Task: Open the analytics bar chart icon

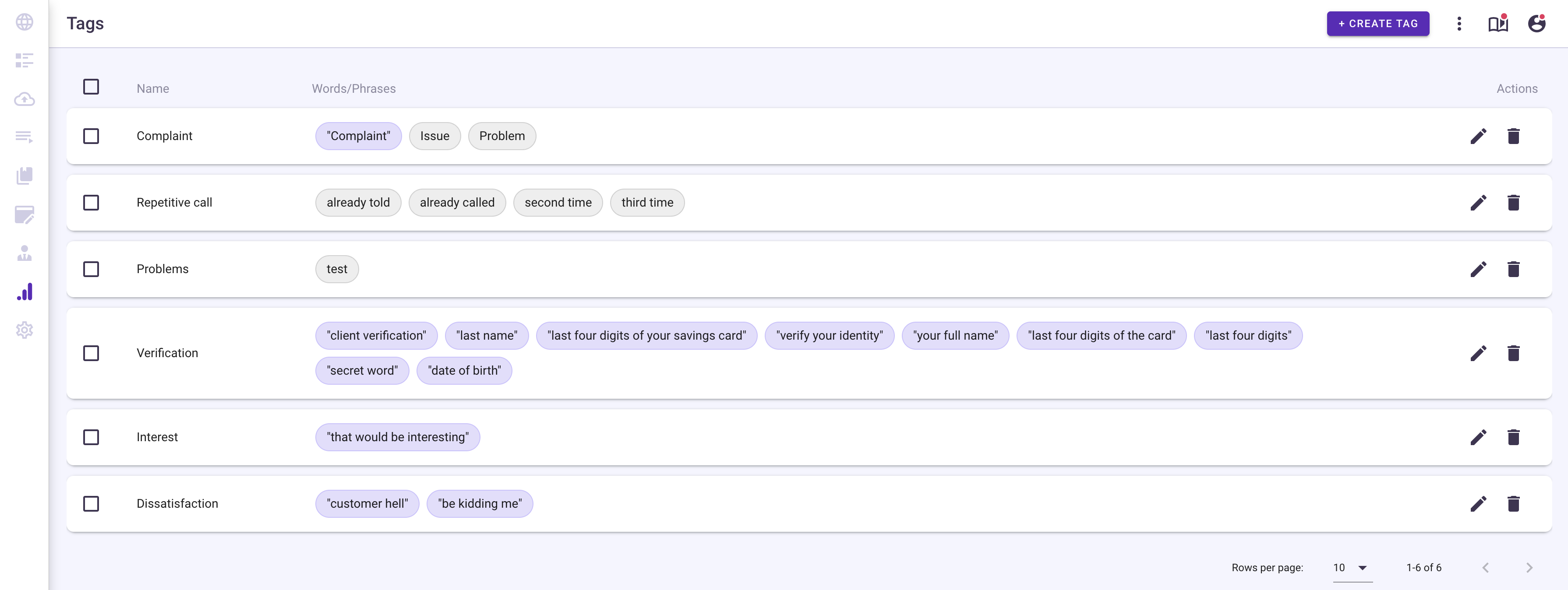Action: coord(25,291)
